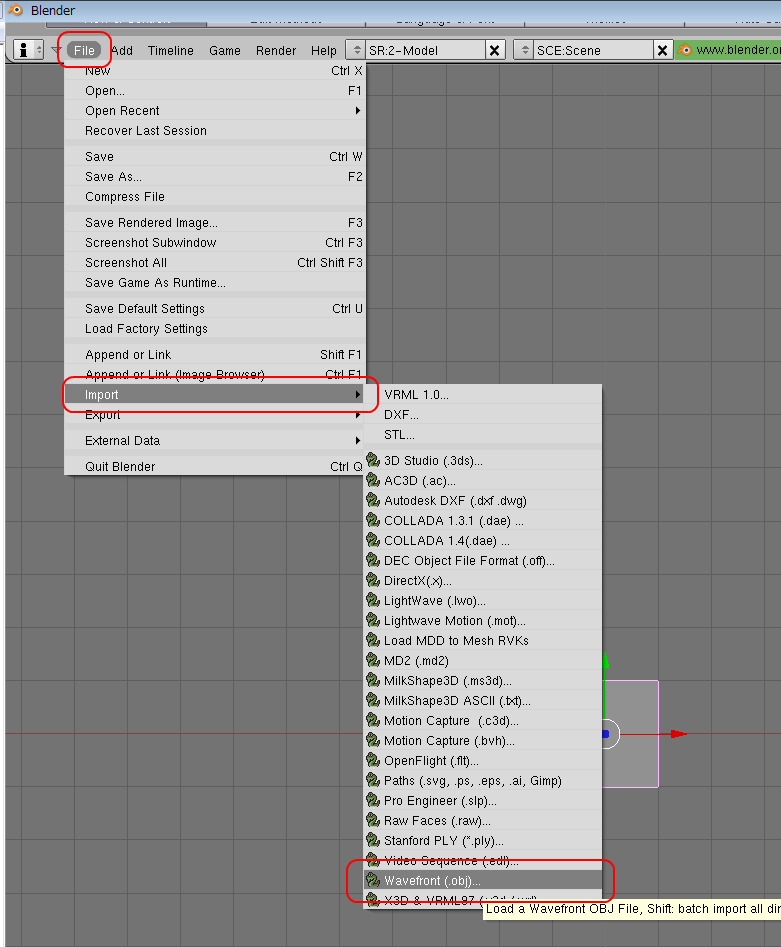
Task: Expand the Export submenu
Action: click(215, 414)
